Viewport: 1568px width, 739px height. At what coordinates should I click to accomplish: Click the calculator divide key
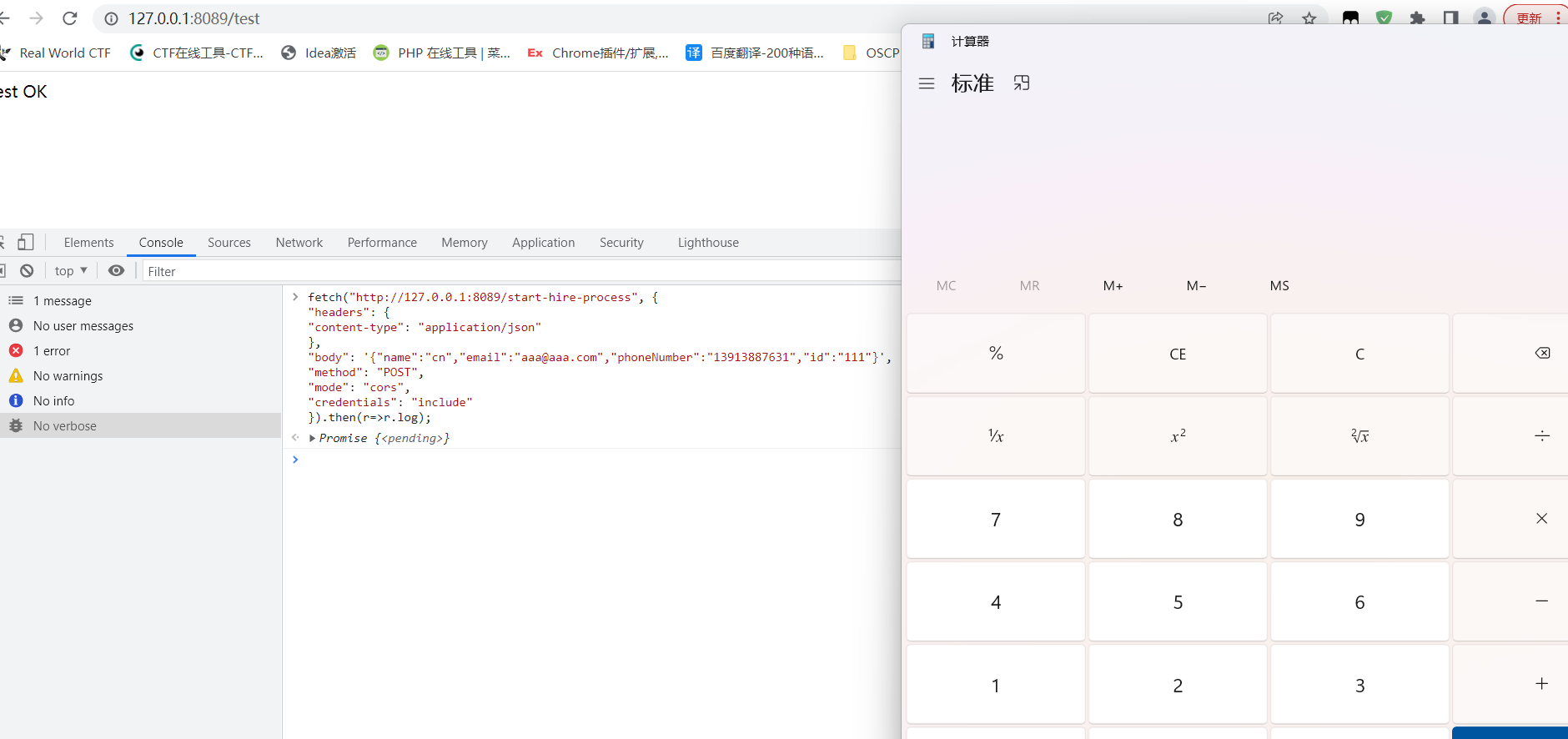click(1510, 436)
